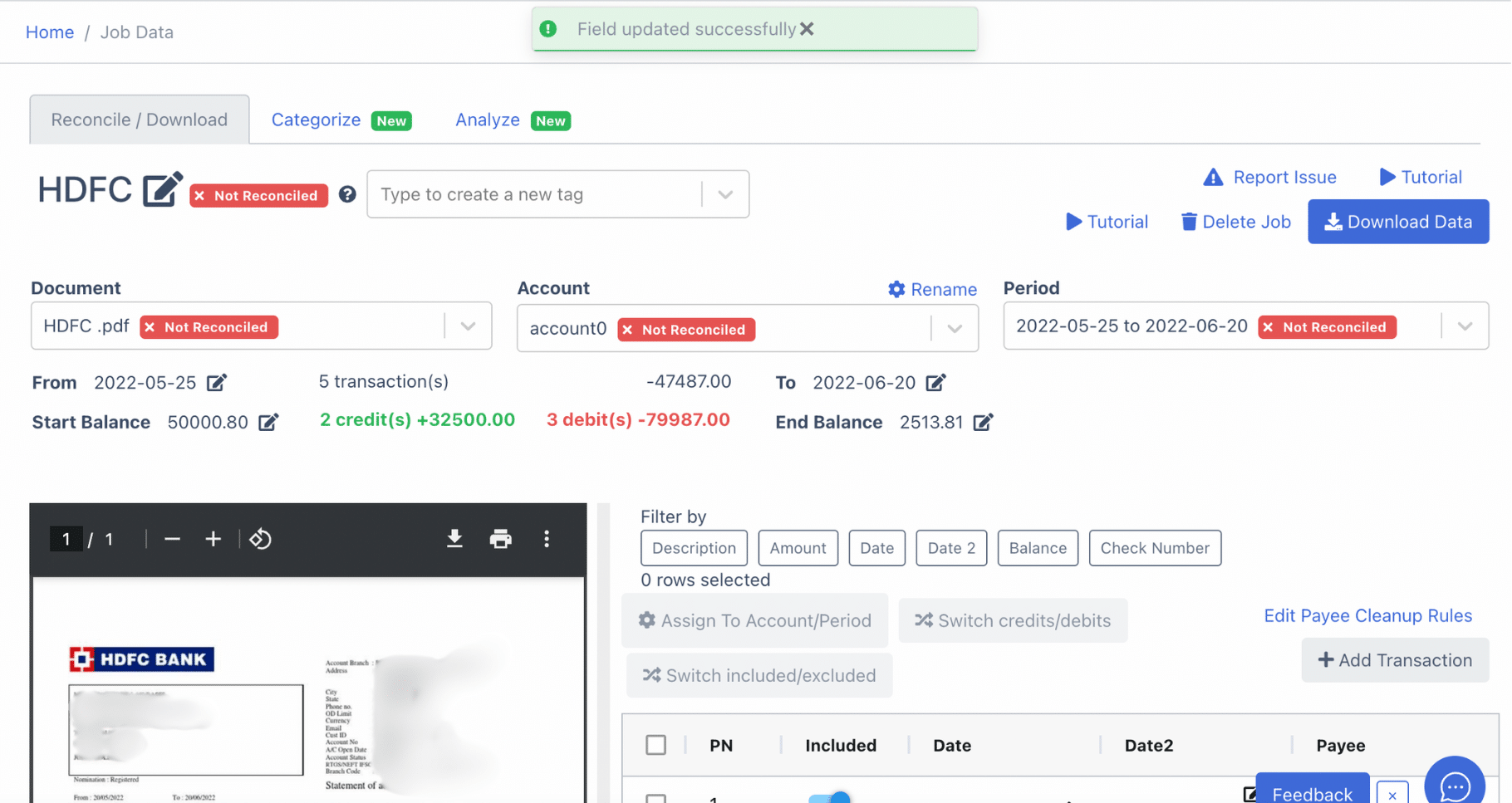Dismiss the Field updated successfully notification

click(x=807, y=28)
